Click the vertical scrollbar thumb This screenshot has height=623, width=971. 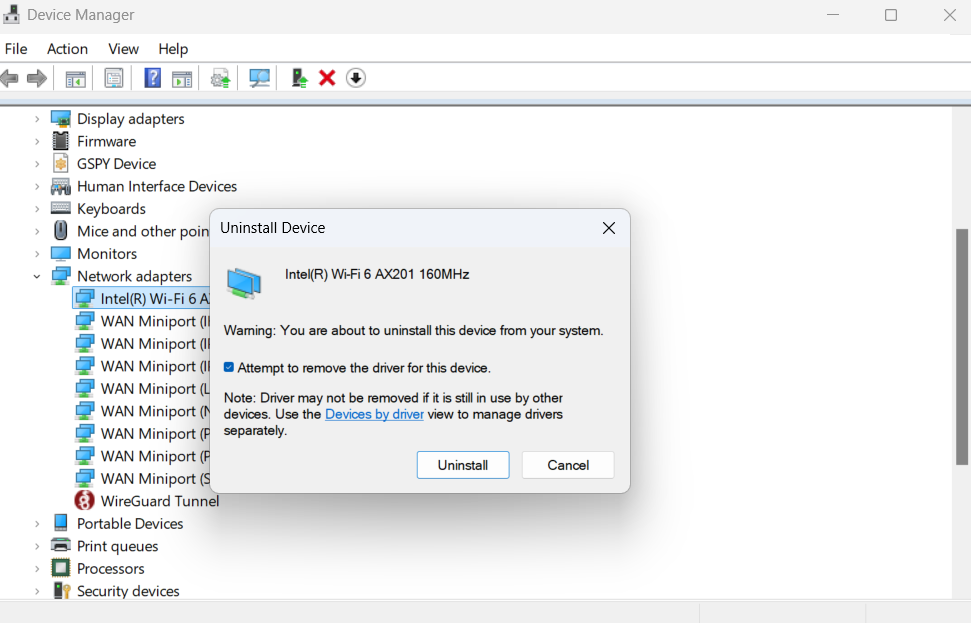tap(961, 347)
